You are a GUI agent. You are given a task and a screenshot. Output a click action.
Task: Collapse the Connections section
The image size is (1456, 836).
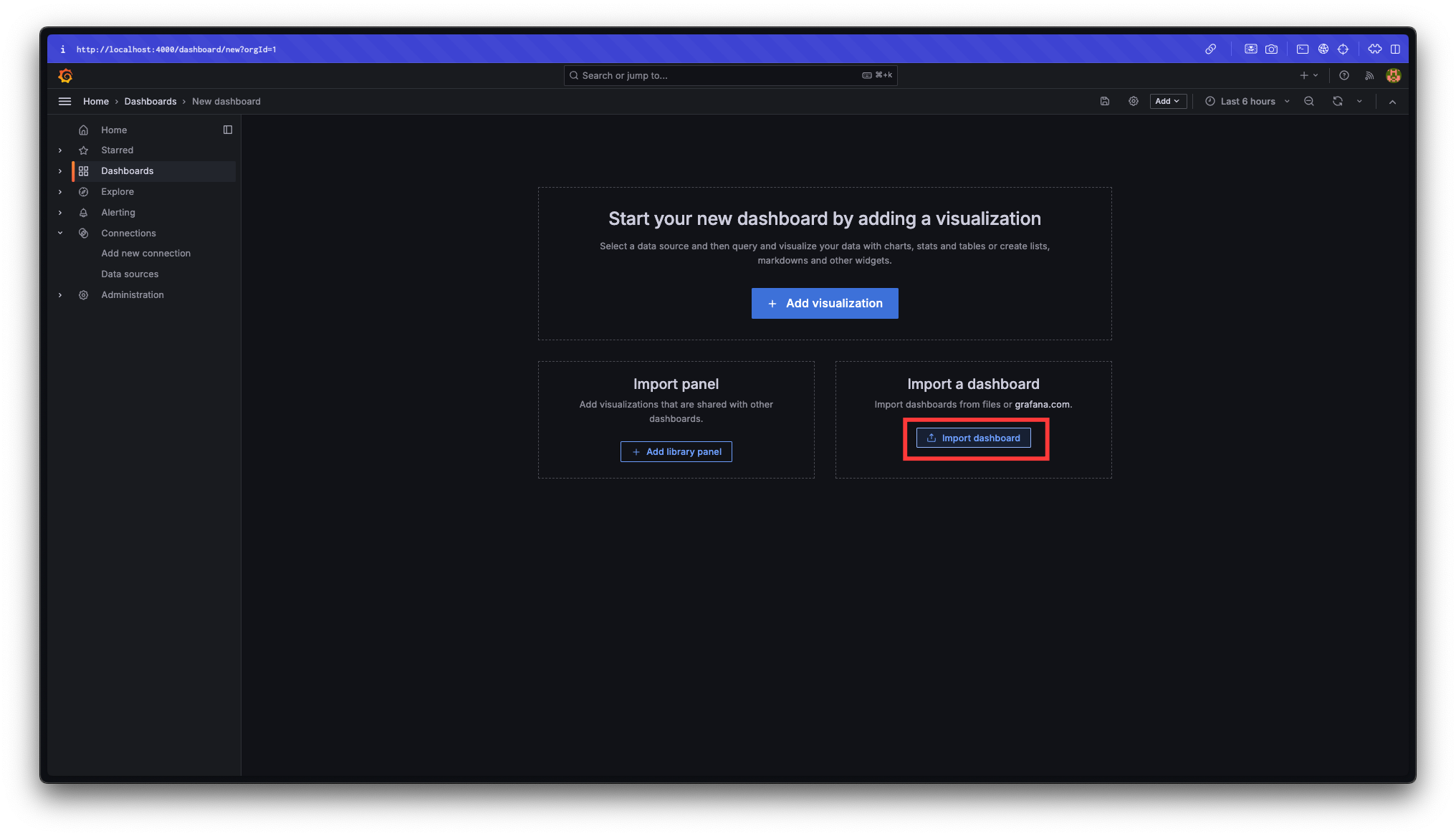[x=60, y=233]
